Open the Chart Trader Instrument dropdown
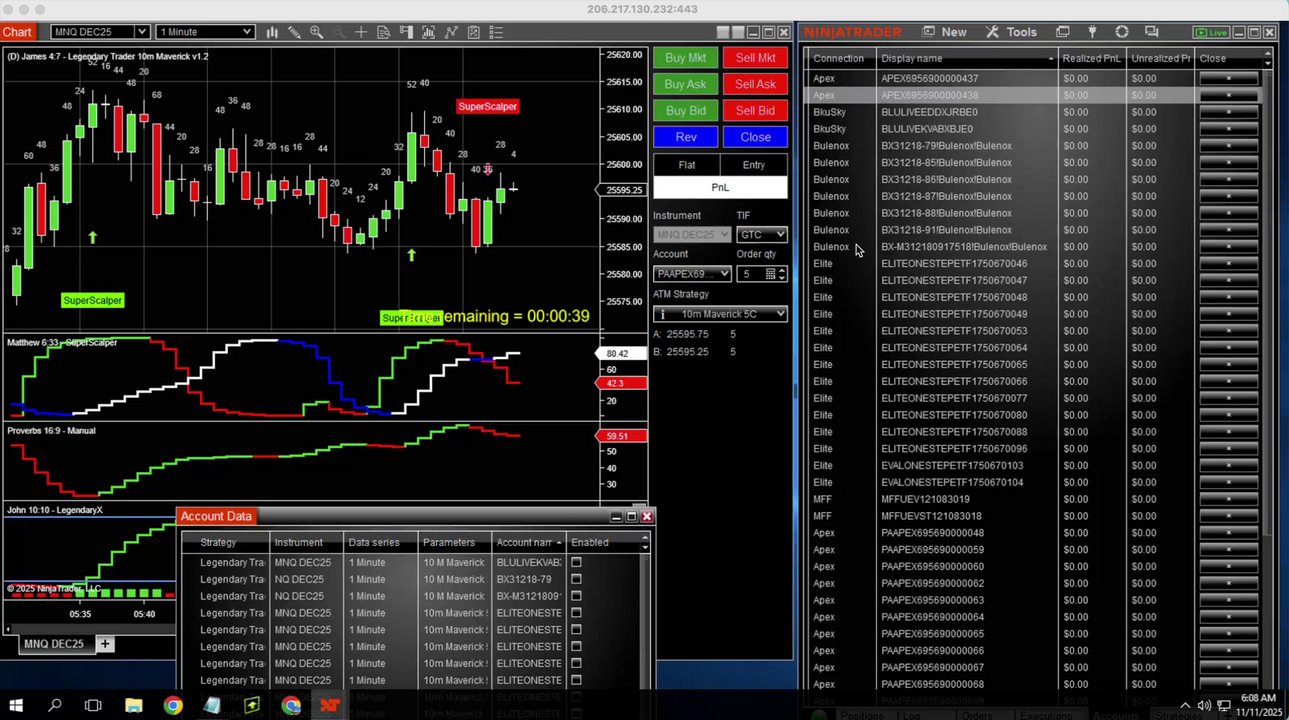 (x=692, y=234)
